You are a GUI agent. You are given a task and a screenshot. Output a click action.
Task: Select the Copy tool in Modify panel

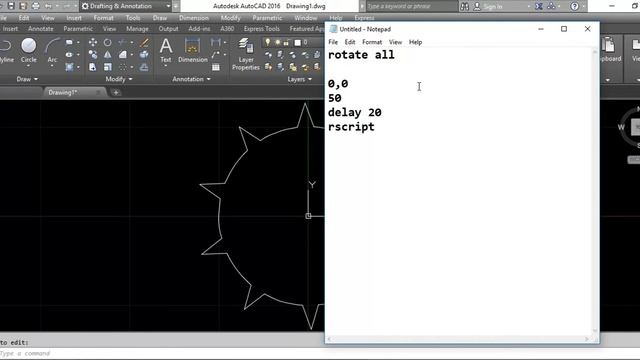pyautogui.click(x=93, y=55)
